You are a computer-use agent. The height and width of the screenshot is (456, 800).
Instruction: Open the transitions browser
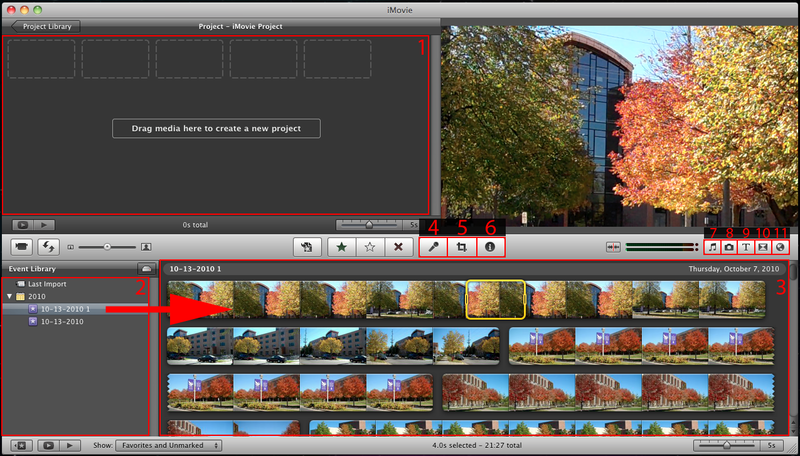763,246
